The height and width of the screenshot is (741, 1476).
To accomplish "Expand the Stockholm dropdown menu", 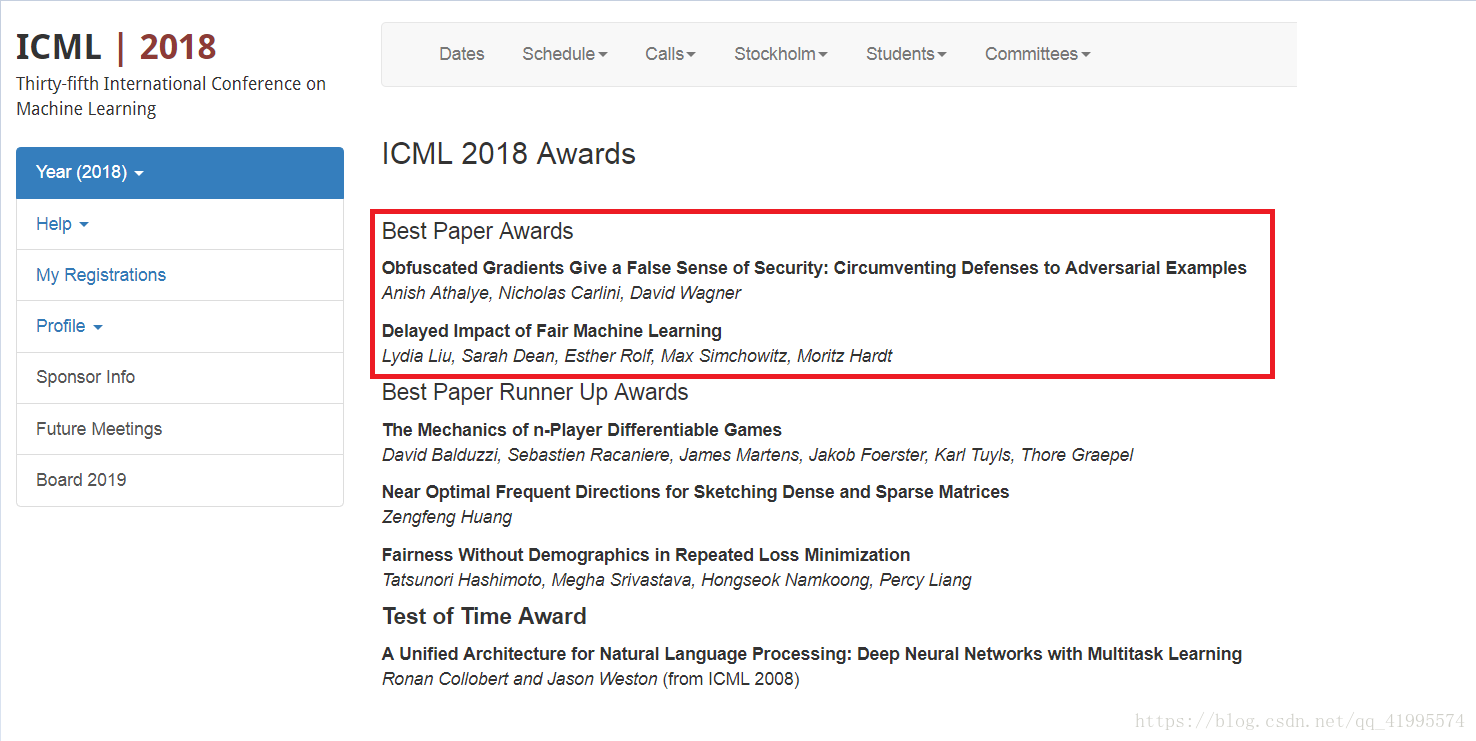I will point(780,54).
